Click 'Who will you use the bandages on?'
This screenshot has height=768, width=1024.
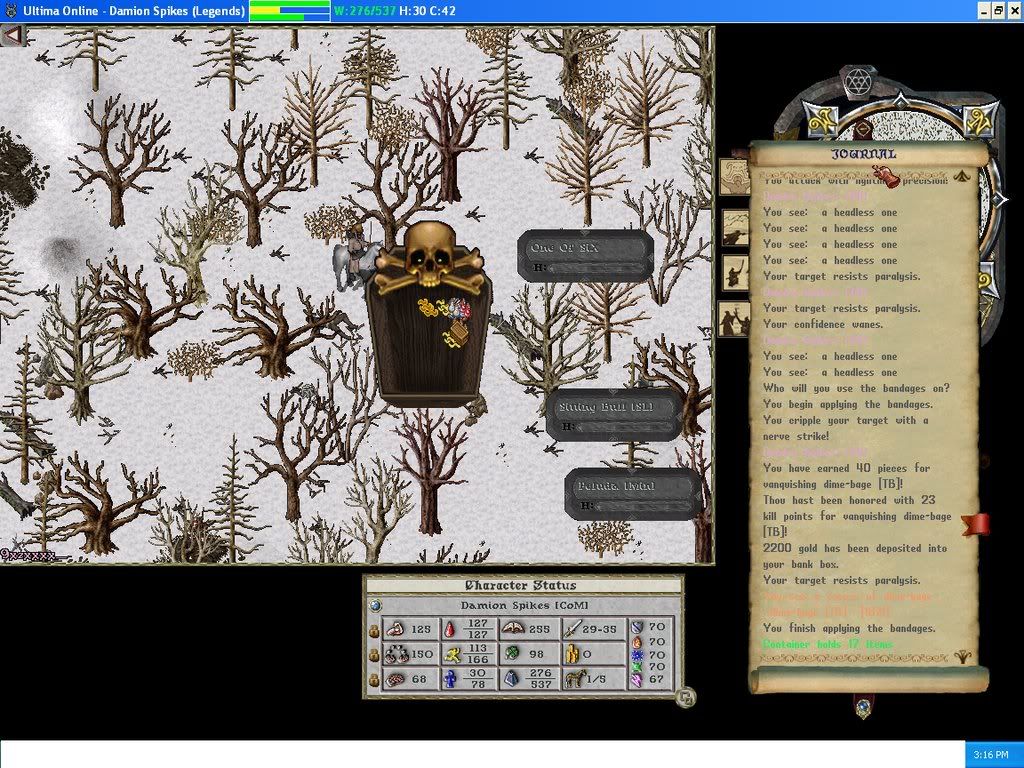tap(856, 388)
